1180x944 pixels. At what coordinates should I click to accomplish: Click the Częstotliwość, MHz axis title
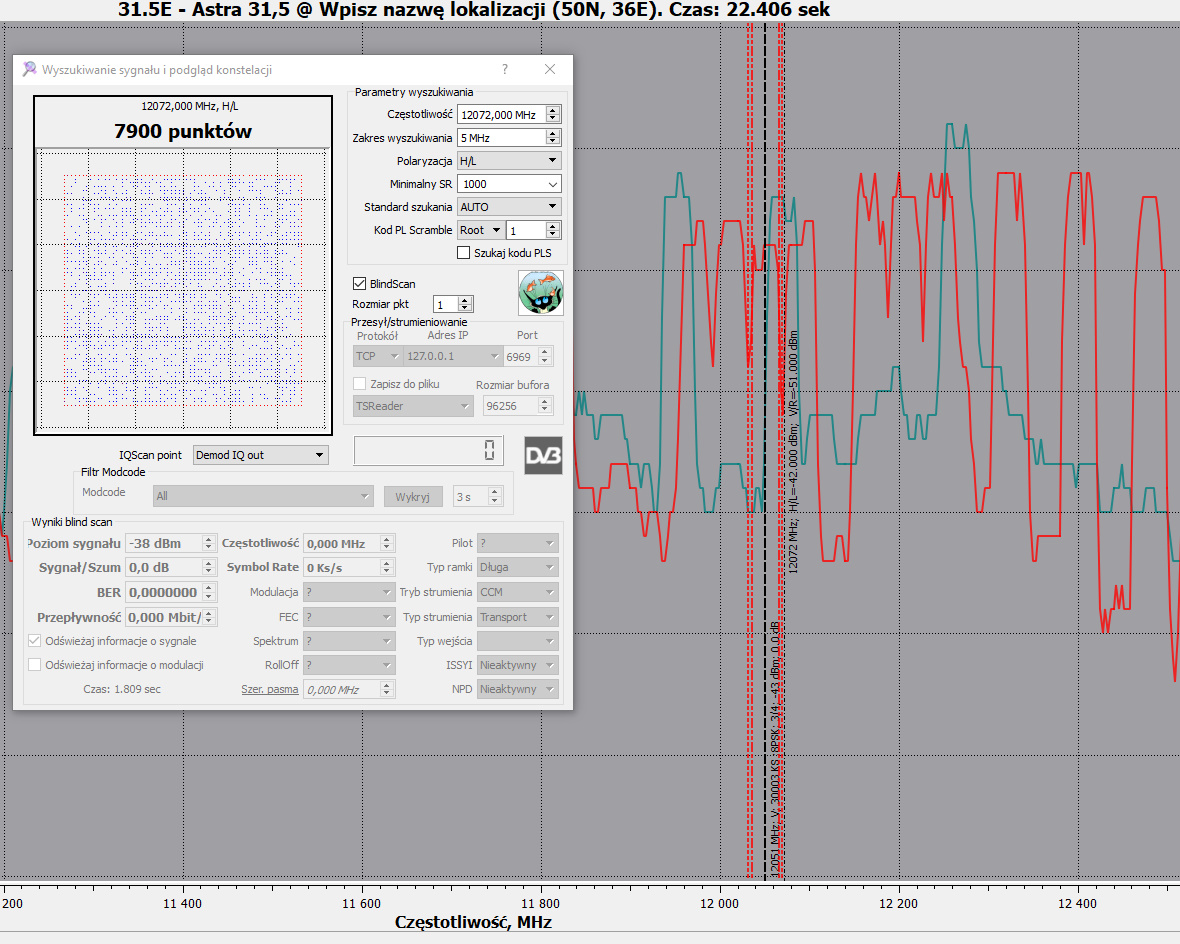(x=473, y=922)
